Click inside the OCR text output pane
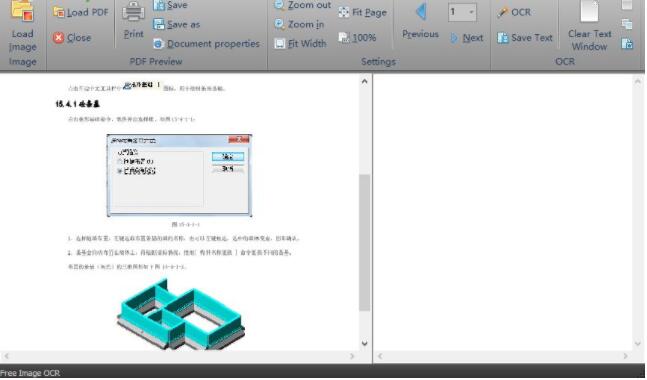Image resolution: width=647 pixels, height=380 pixels. pyautogui.click(x=503, y=212)
